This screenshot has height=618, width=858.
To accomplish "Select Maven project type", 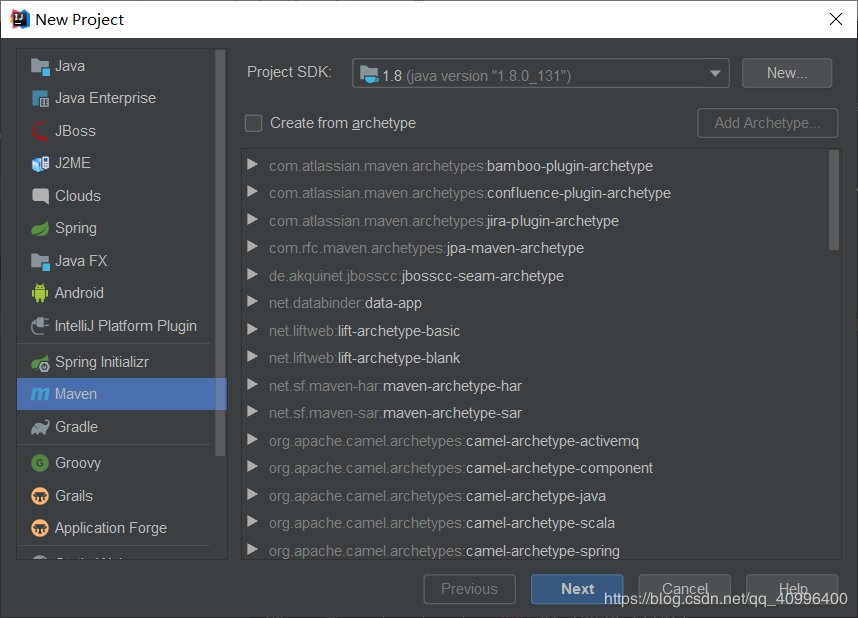I will (x=121, y=394).
